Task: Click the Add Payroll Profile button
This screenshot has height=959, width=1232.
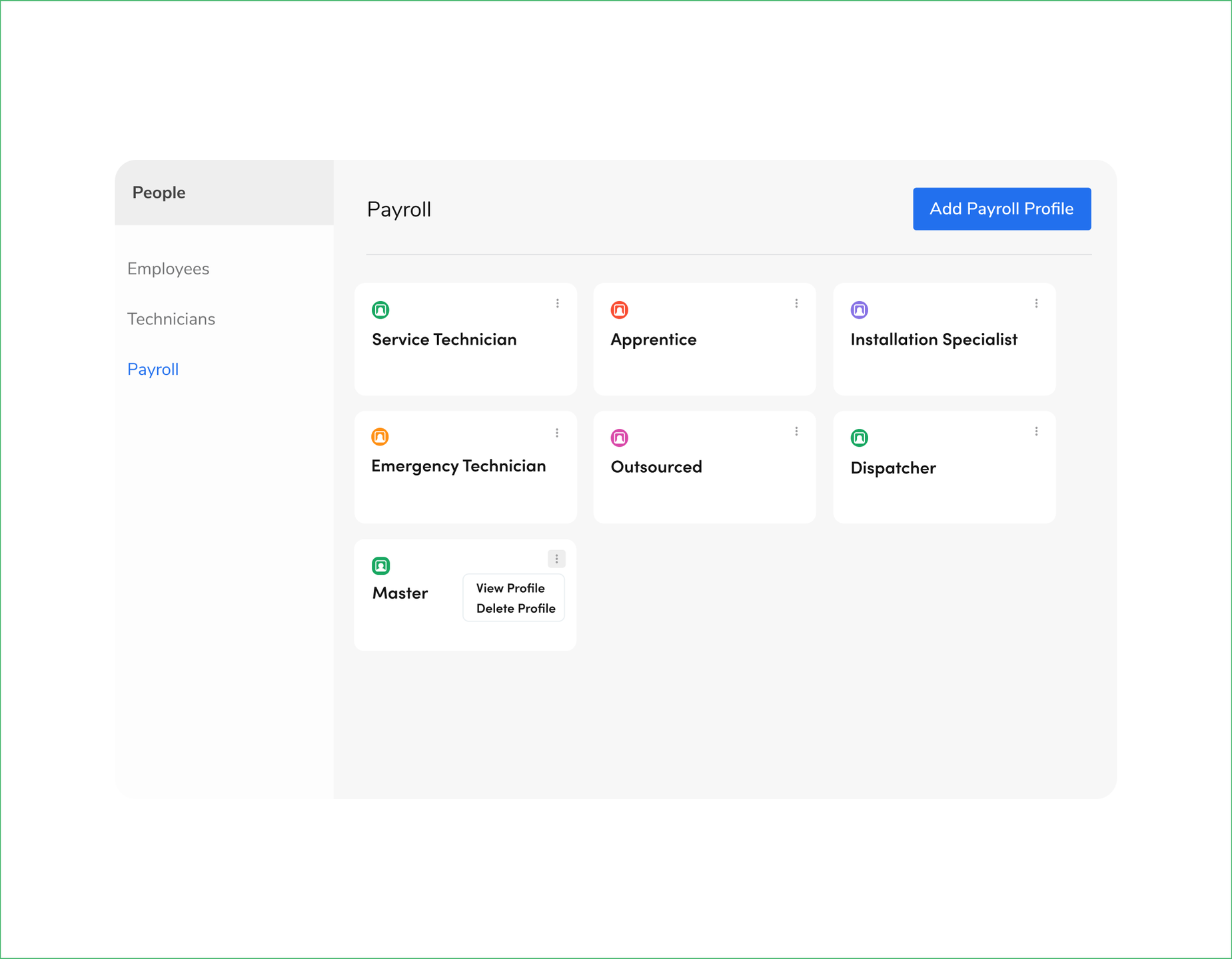Action: click(1001, 209)
